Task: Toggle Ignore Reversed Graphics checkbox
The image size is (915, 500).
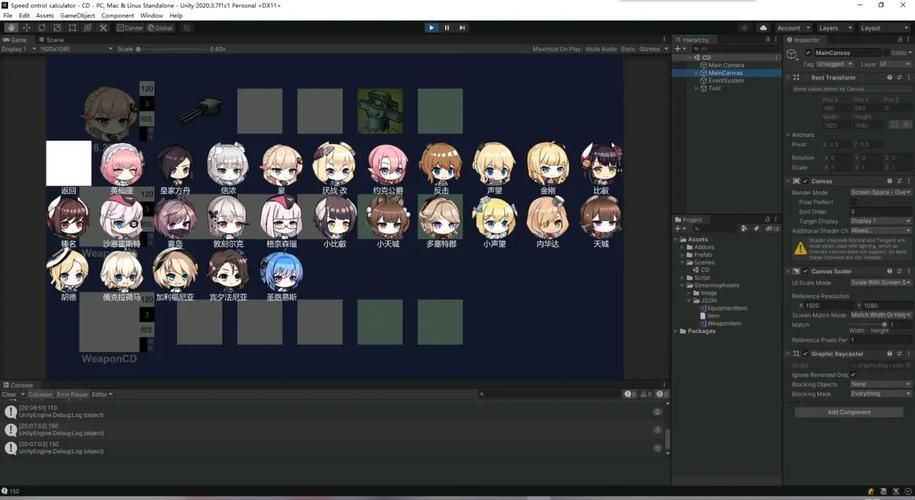Action: point(853,375)
